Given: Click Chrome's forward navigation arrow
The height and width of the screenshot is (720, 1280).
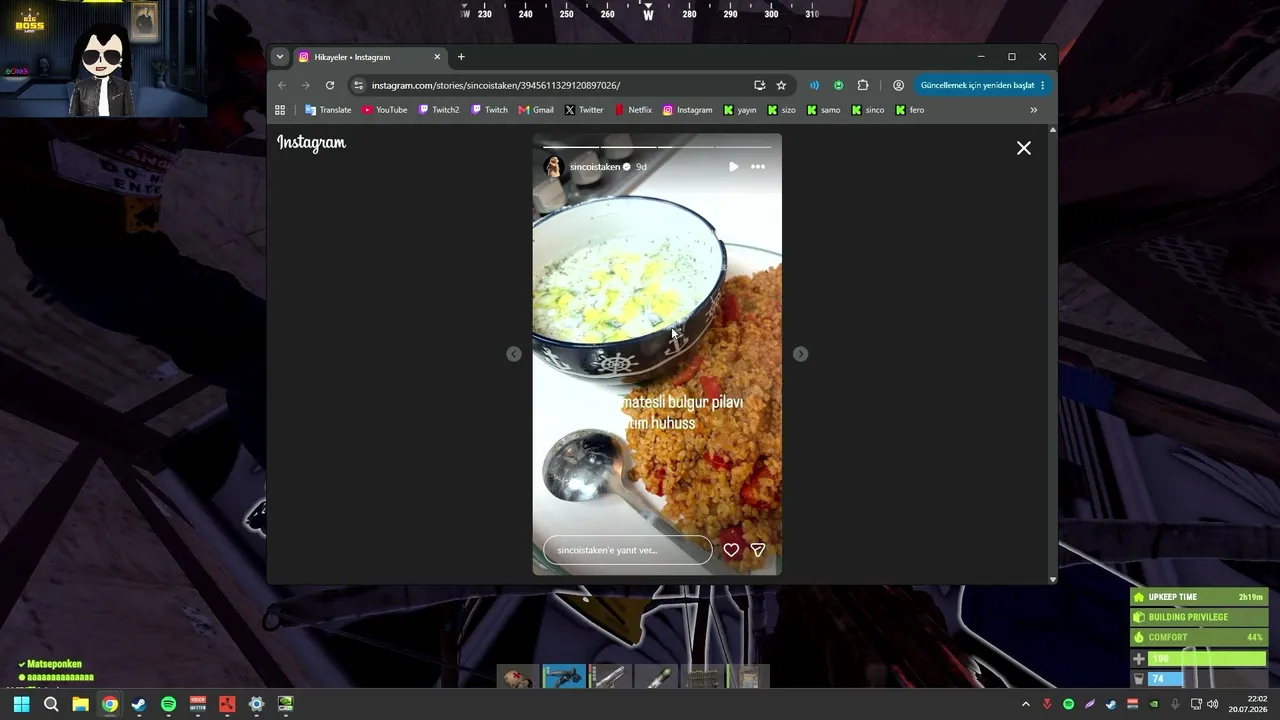Looking at the screenshot, I should coord(306,85).
